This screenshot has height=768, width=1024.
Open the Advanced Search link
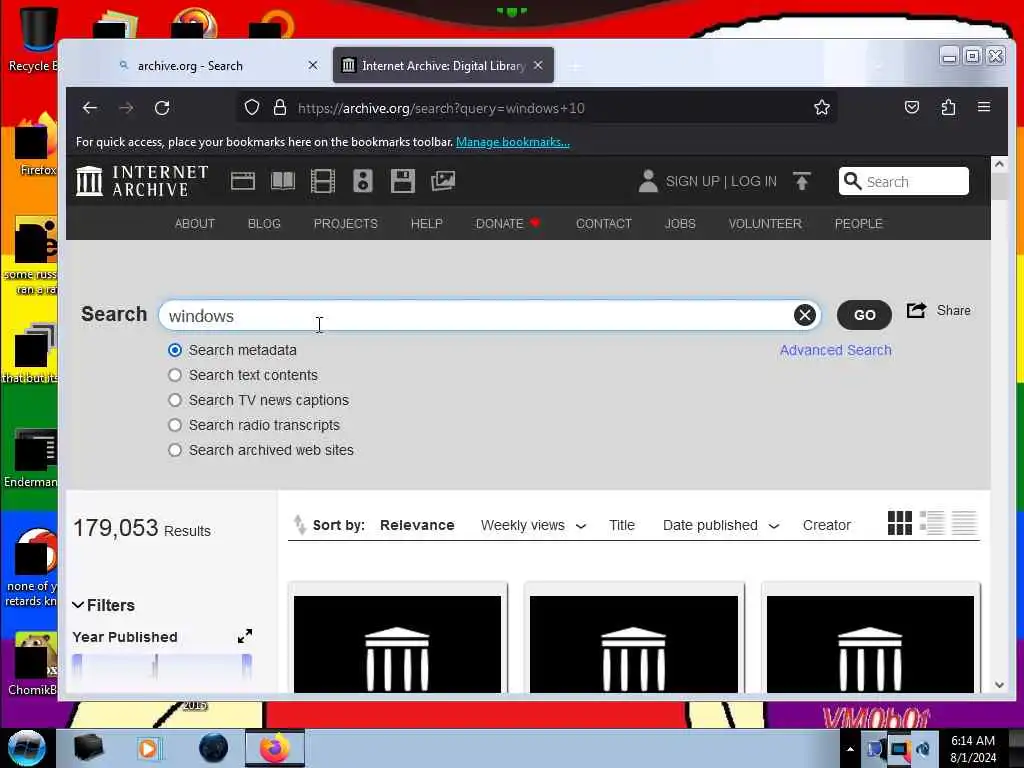tap(835, 351)
